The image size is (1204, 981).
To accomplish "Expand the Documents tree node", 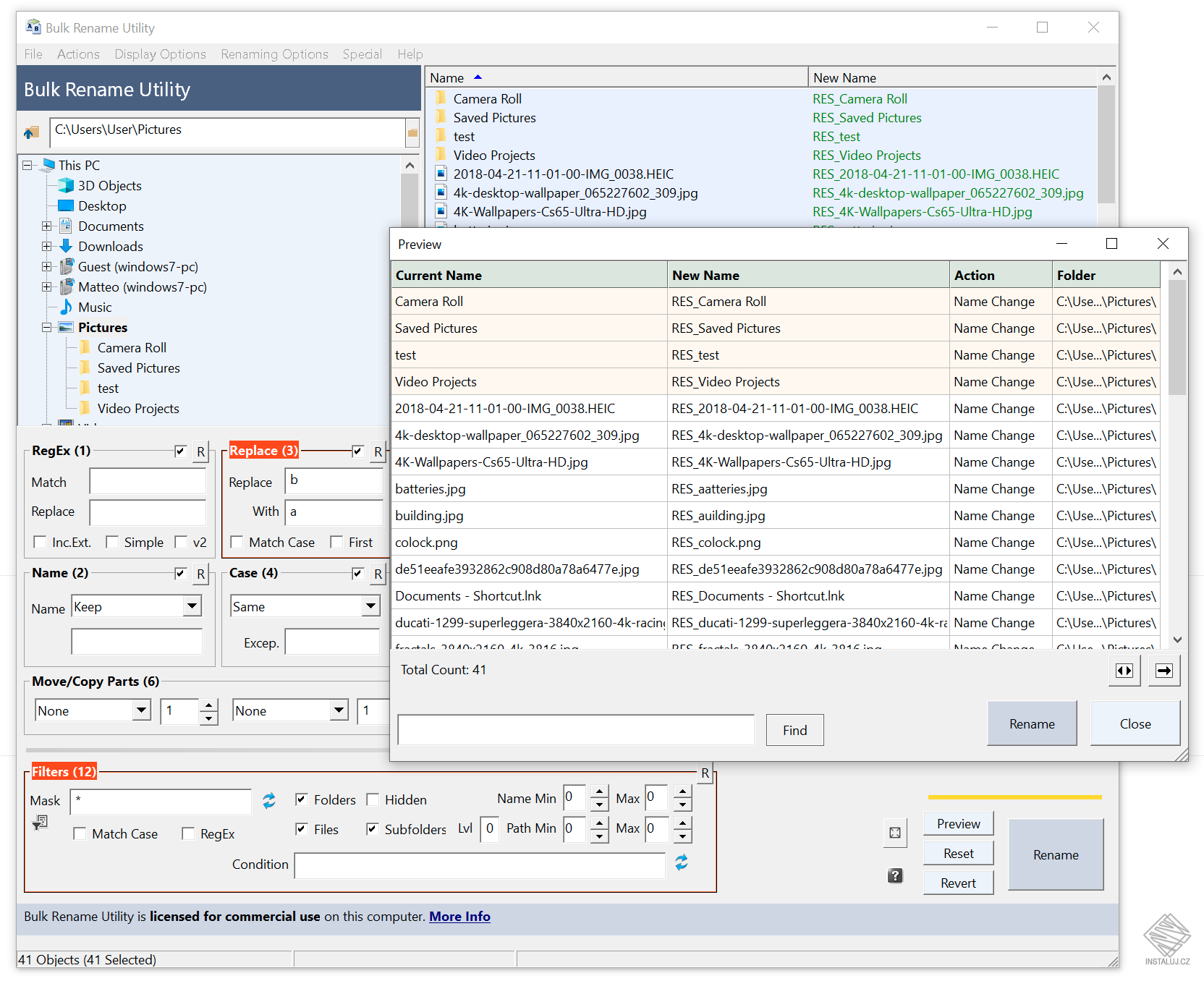I will click(x=46, y=226).
